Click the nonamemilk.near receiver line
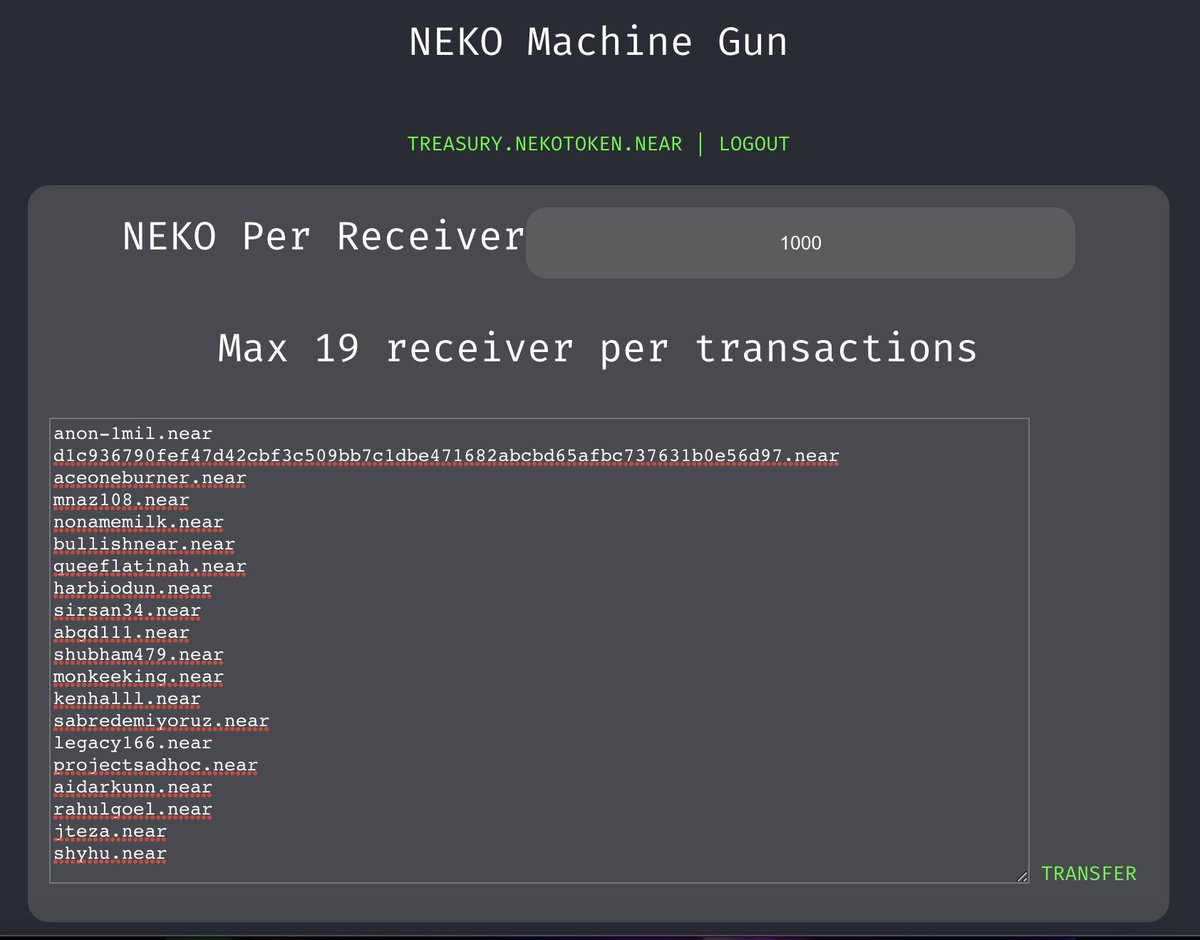The height and width of the screenshot is (940, 1200). [x=139, y=522]
